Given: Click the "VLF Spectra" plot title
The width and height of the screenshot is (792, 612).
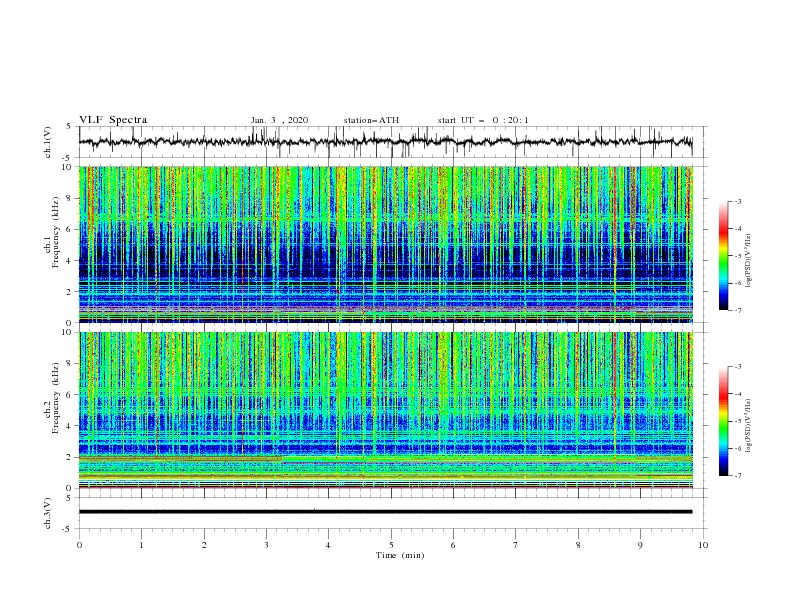Looking at the screenshot, I should point(113,120).
